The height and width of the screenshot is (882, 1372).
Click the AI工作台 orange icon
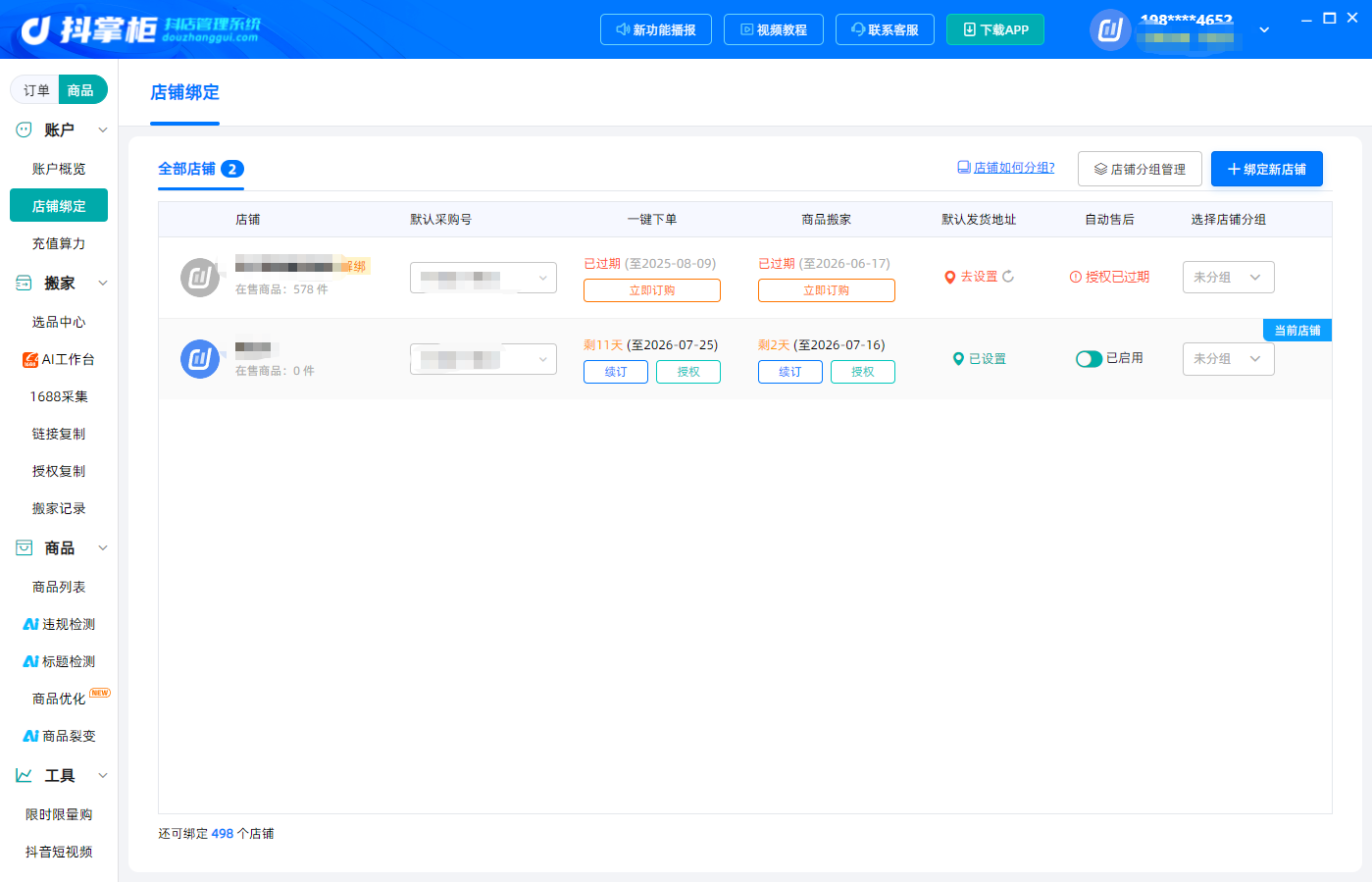pyautogui.click(x=30, y=359)
